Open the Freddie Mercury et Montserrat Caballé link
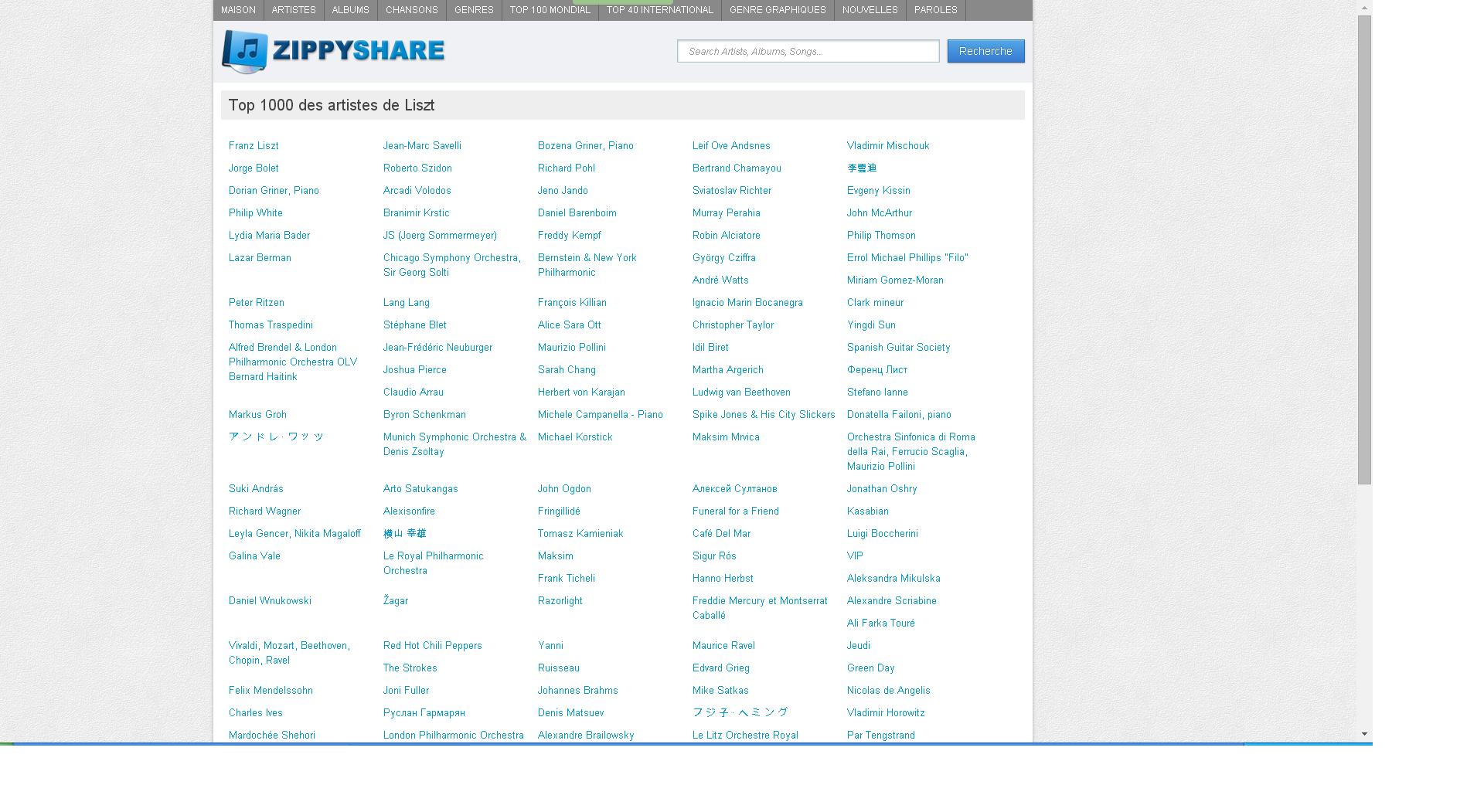This screenshot has width=1484, height=812. pos(760,608)
